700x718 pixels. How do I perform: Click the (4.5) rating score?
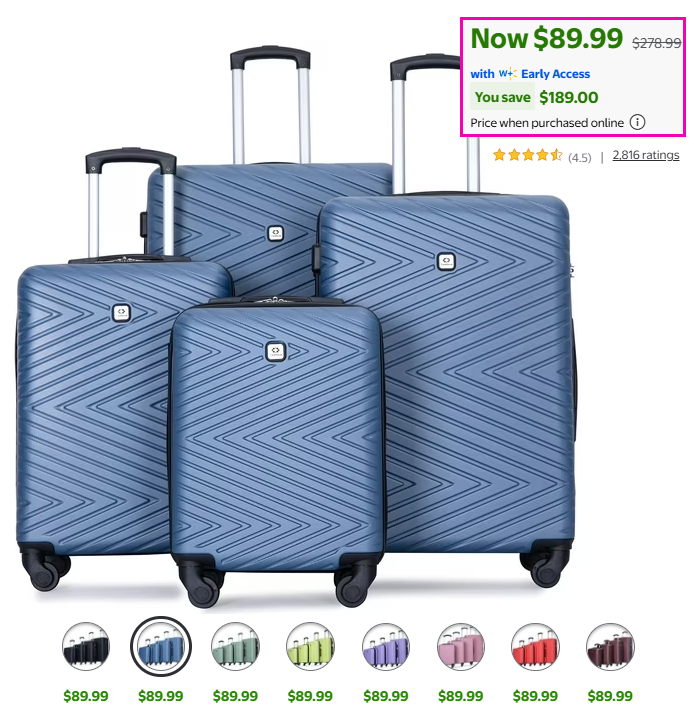coord(580,158)
